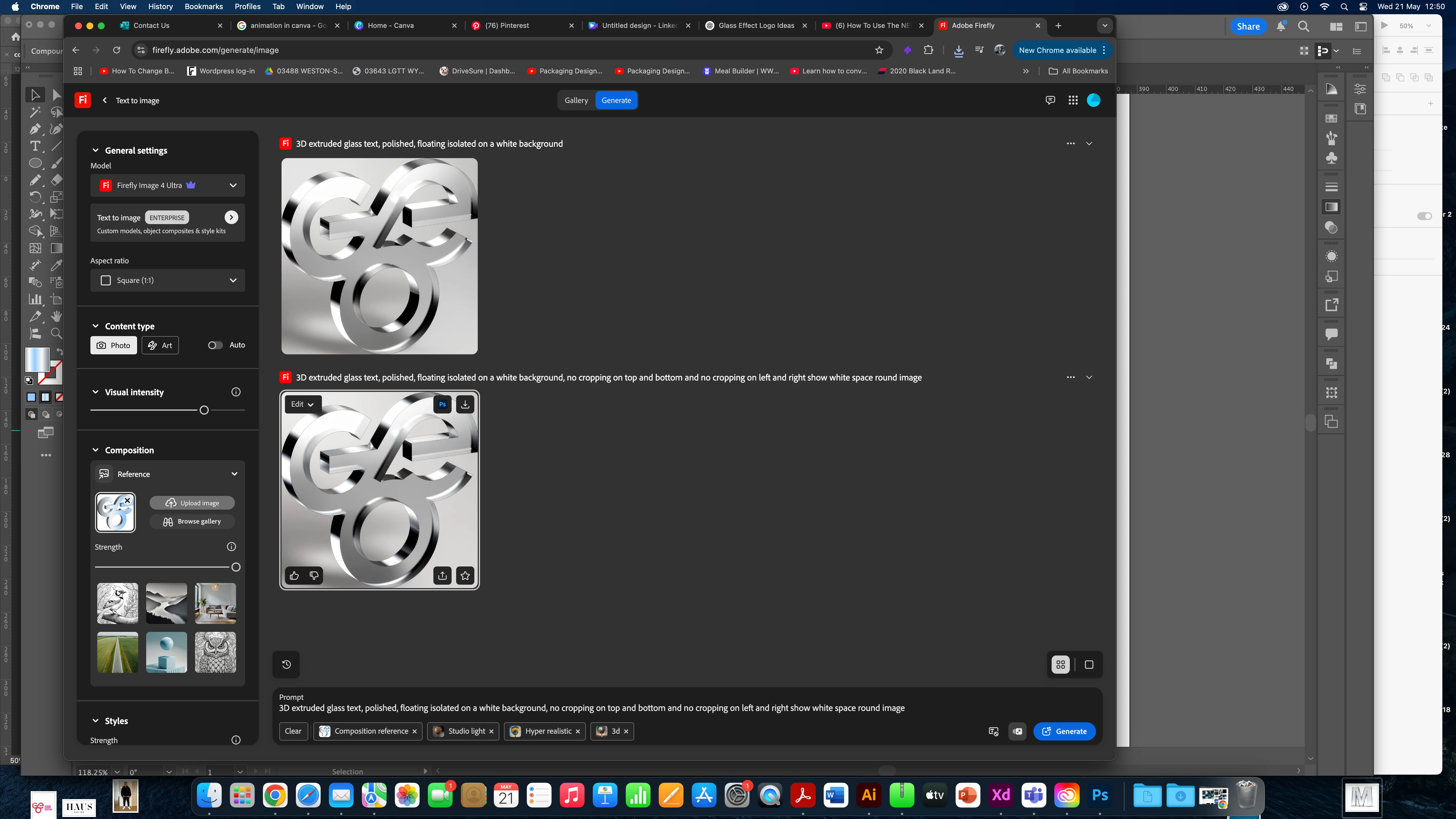Open the Firefly Image 4 Ultra model dropdown
This screenshot has width=1456, height=819.
pos(168,185)
